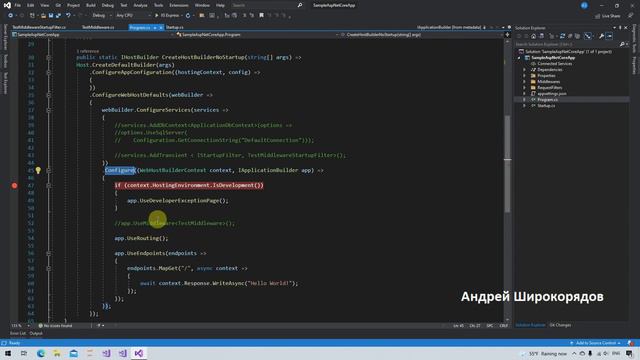
Task: Click the browser refresh toolbar icon
Action: (188, 16)
